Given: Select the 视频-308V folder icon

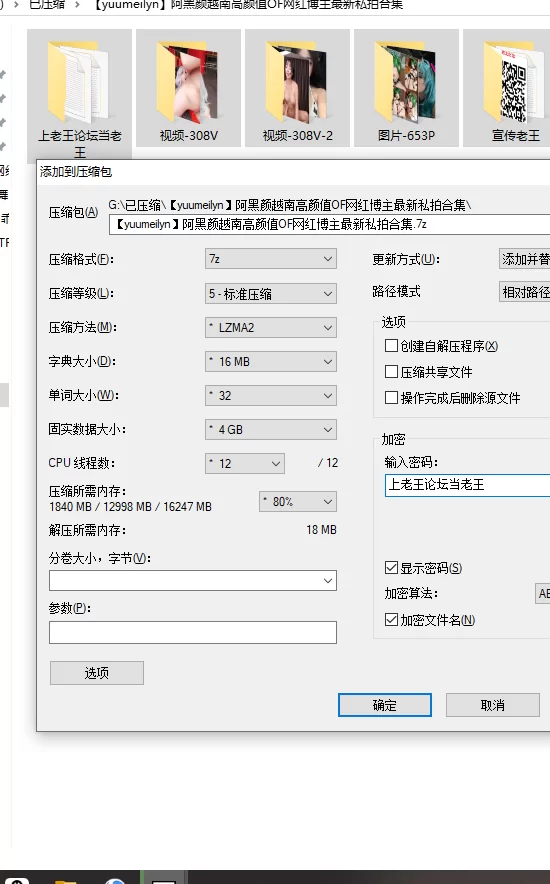Looking at the screenshot, I should 188,80.
